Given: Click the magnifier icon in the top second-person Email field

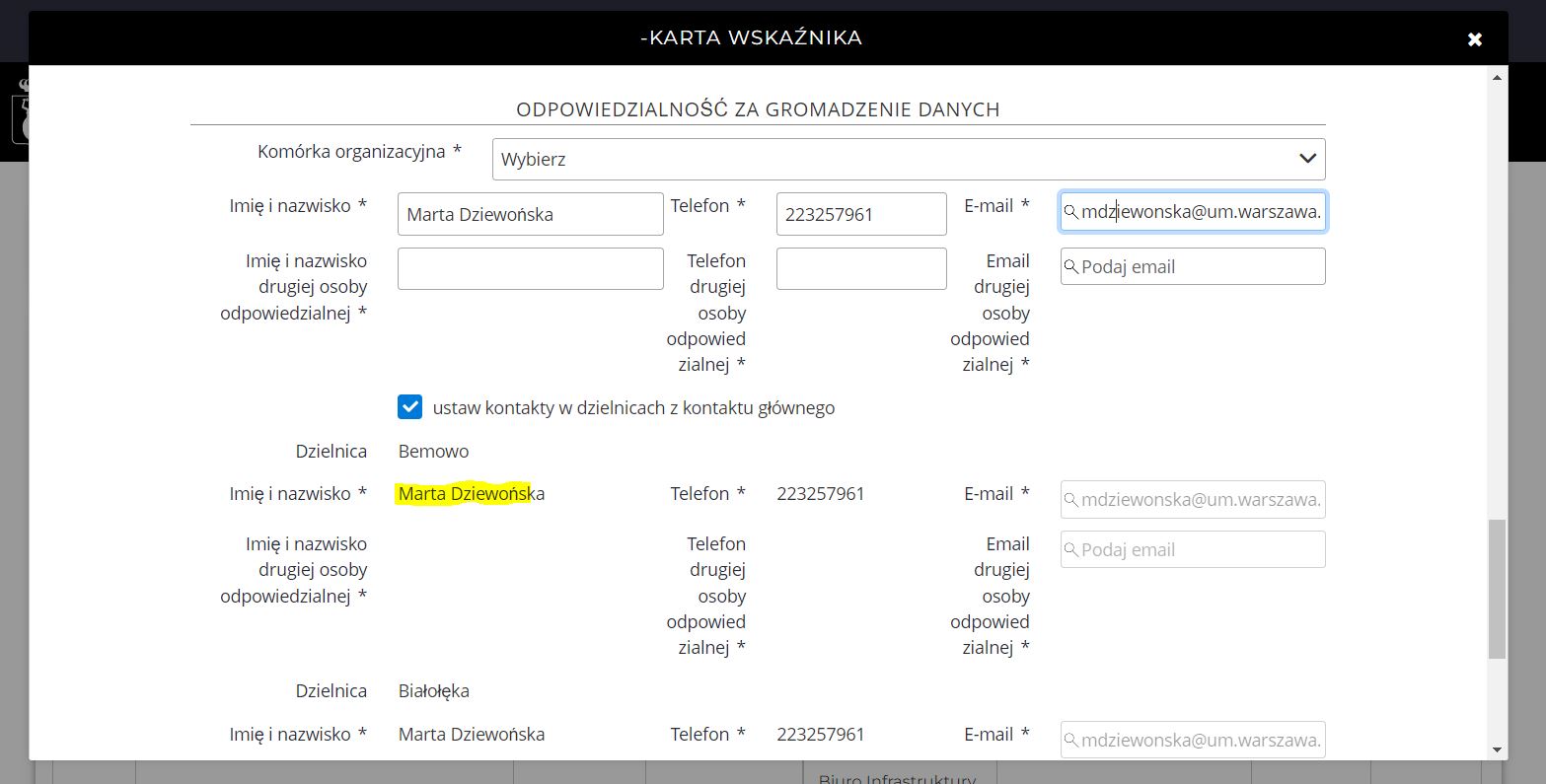Looking at the screenshot, I should point(1070,267).
